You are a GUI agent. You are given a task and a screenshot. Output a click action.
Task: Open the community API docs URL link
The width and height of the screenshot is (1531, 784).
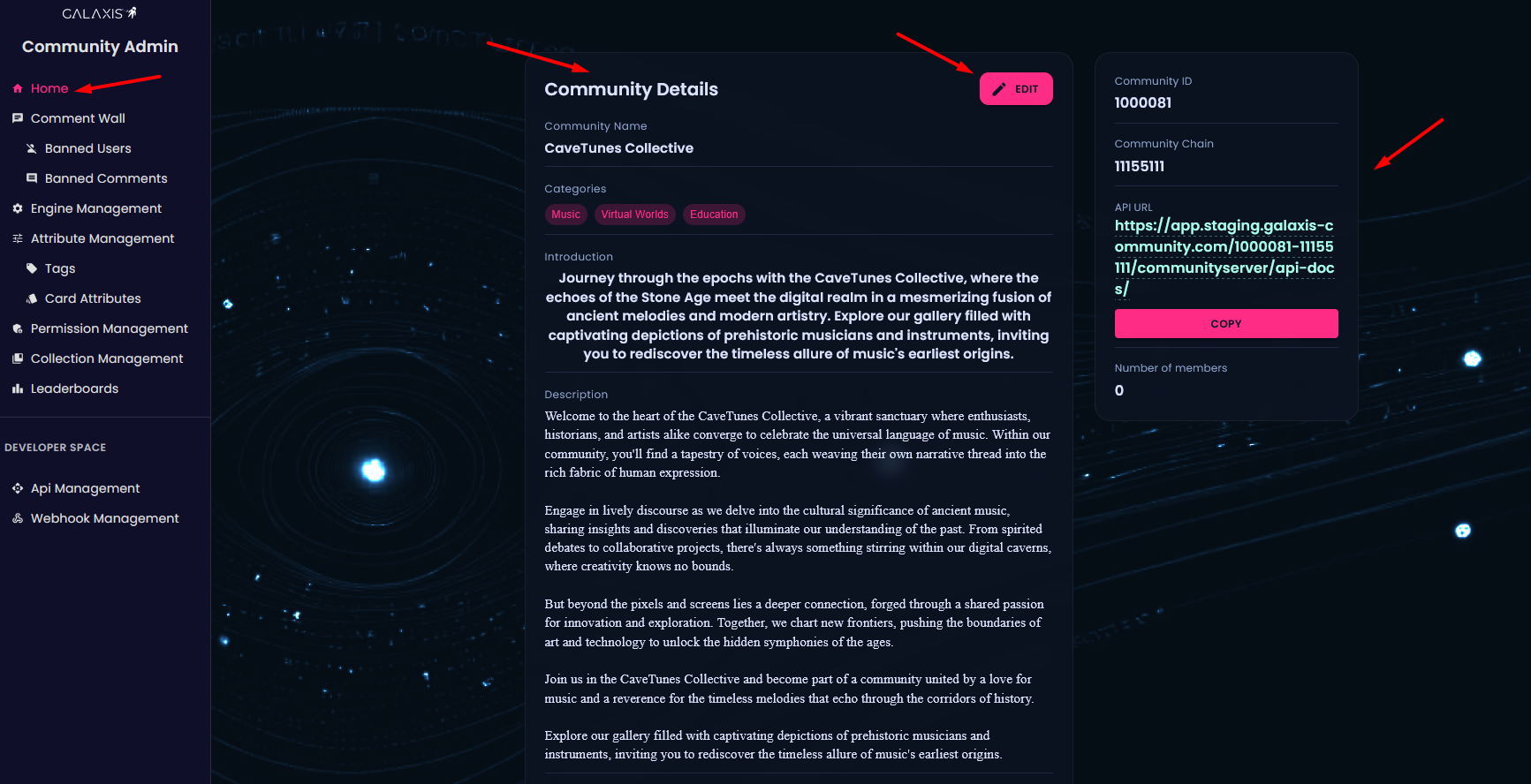(x=1224, y=257)
